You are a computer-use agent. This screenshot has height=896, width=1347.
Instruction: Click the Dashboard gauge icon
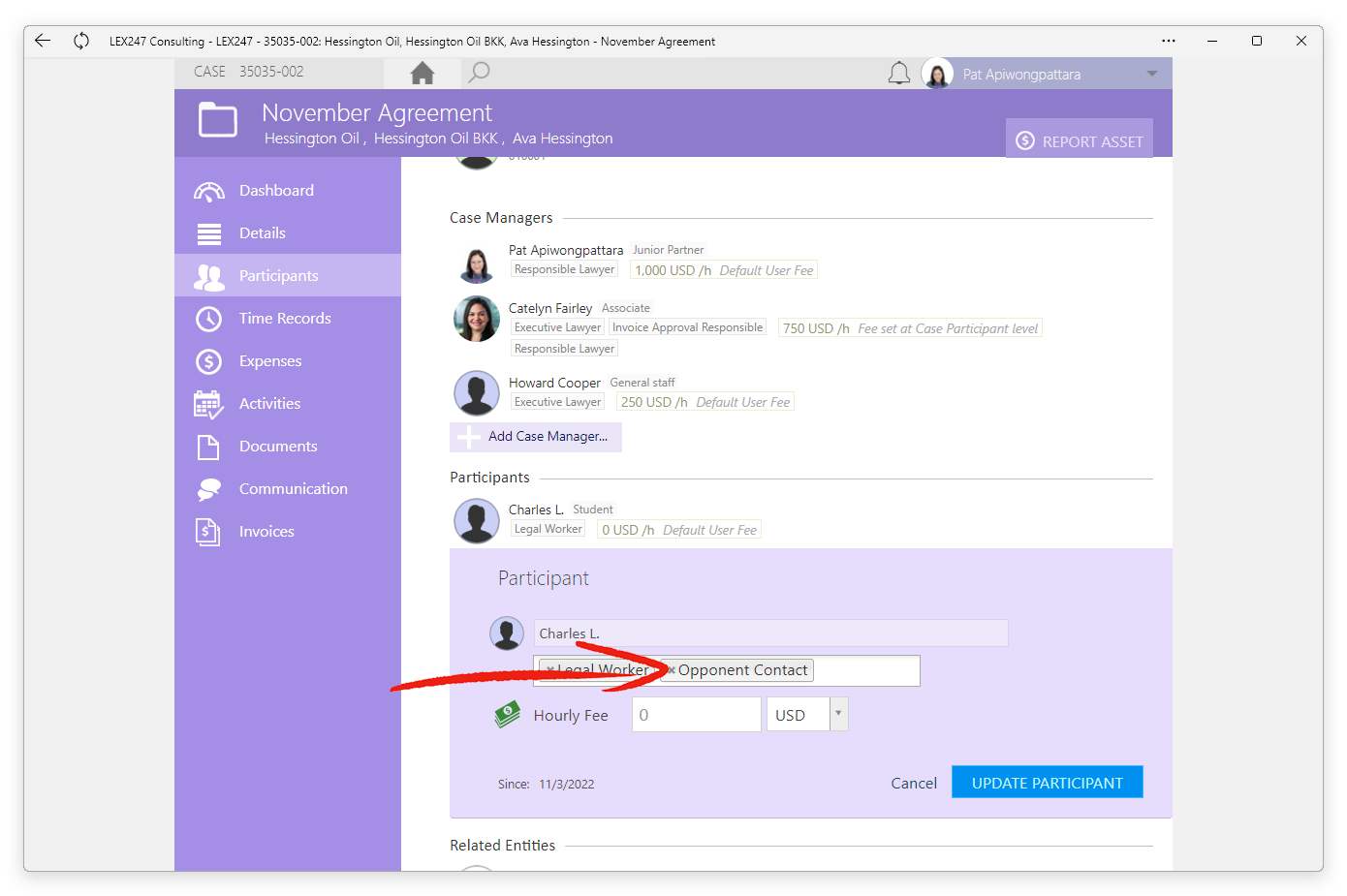(209, 191)
